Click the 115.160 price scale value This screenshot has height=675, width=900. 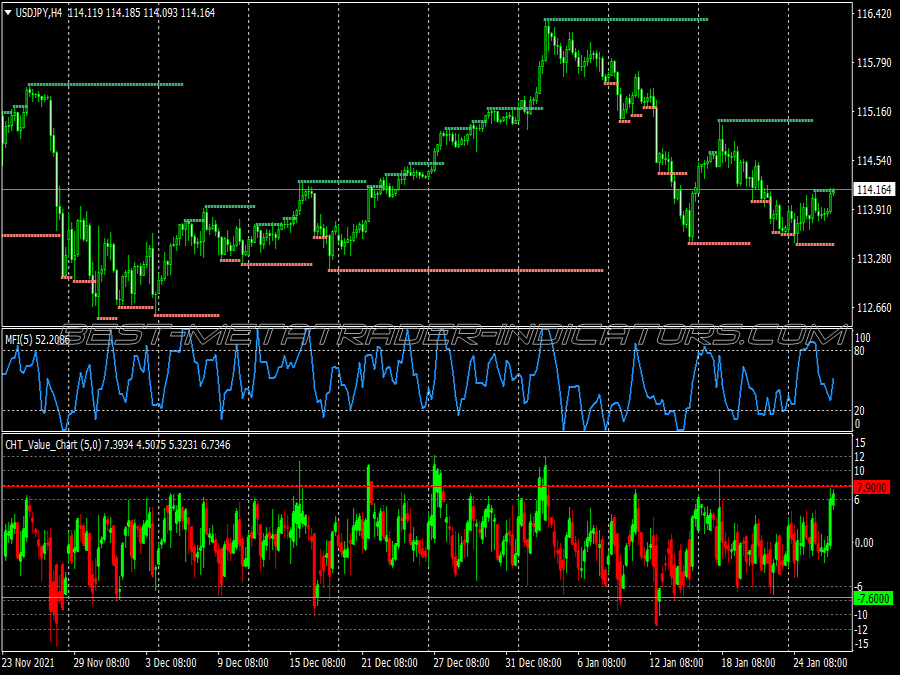point(874,111)
